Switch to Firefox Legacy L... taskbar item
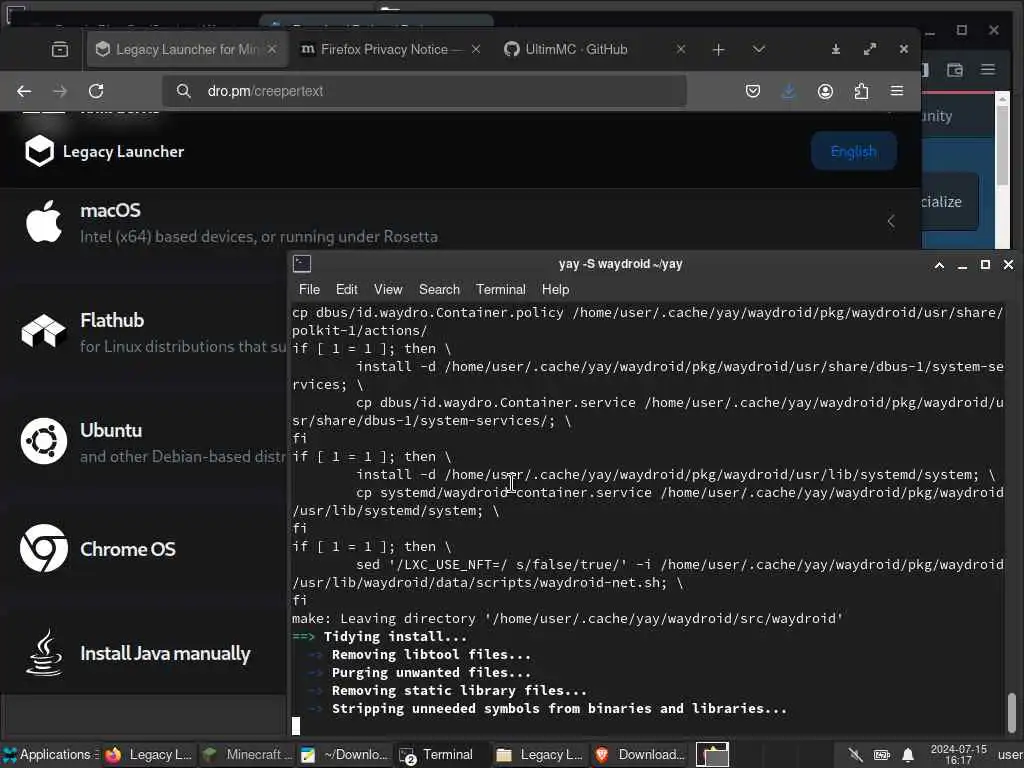Image resolution: width=1024 pixels, height=768 pixels. tap(148, 755)
